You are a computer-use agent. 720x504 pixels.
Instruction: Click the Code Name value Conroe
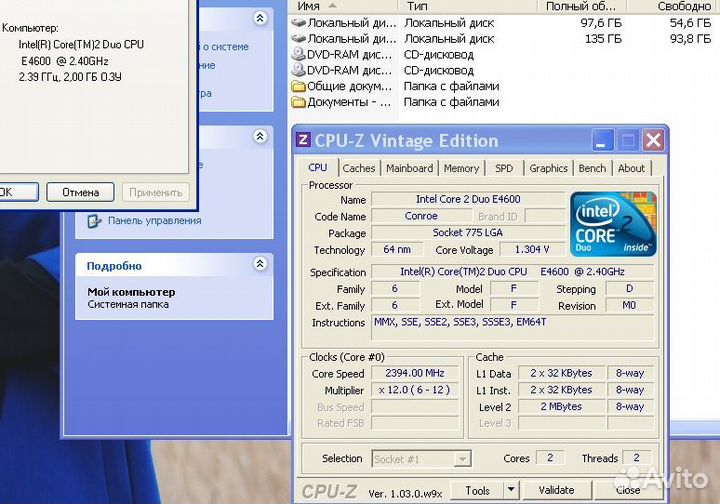point(421,216)
